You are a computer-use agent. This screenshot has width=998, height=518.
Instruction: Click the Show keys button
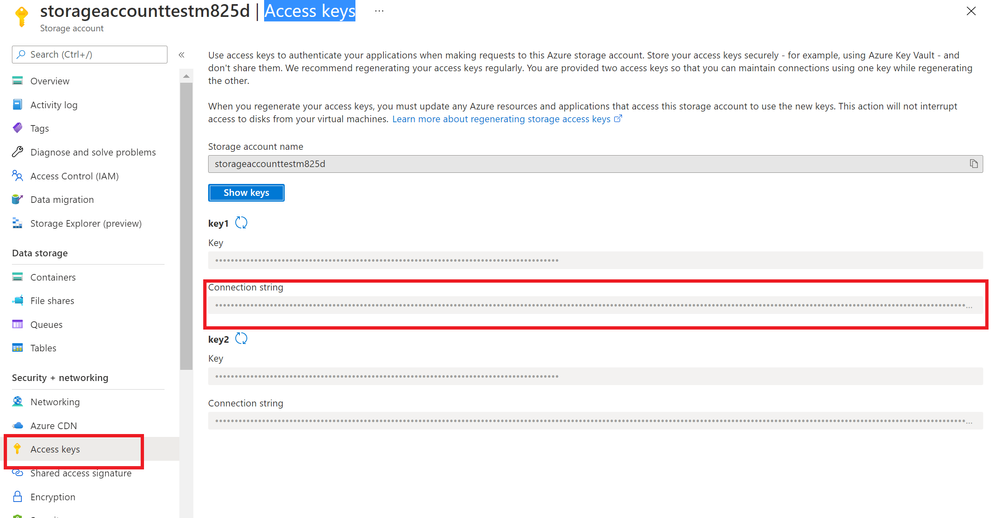(246, 193)
